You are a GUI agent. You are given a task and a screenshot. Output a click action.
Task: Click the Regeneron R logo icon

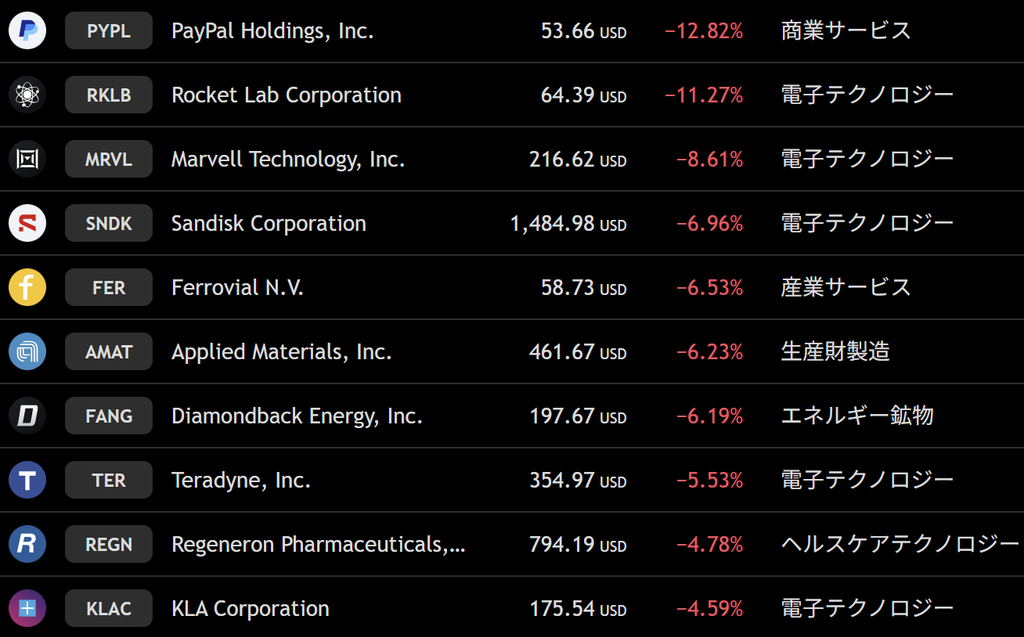point(27,544)
